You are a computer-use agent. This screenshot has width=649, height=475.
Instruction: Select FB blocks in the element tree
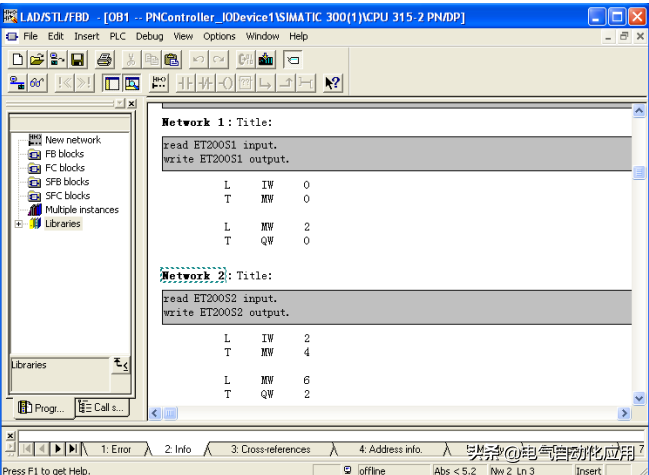(x=64, y=154)
